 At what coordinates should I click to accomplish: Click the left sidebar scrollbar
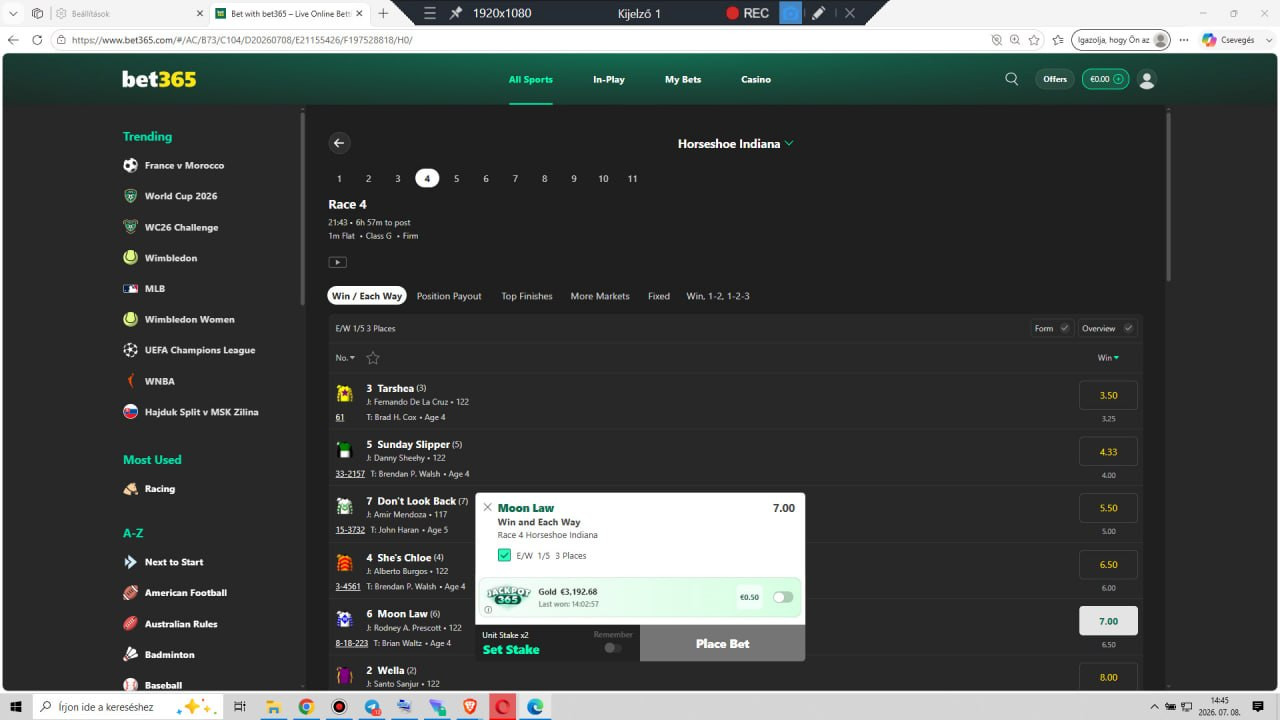[303, 210]
